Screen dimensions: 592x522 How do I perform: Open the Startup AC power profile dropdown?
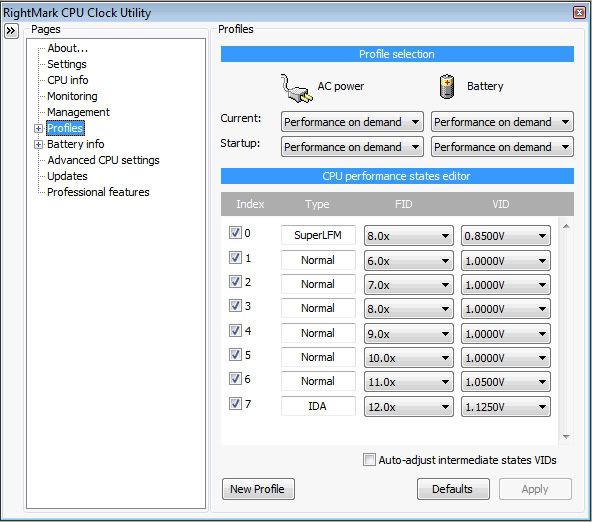352,147
